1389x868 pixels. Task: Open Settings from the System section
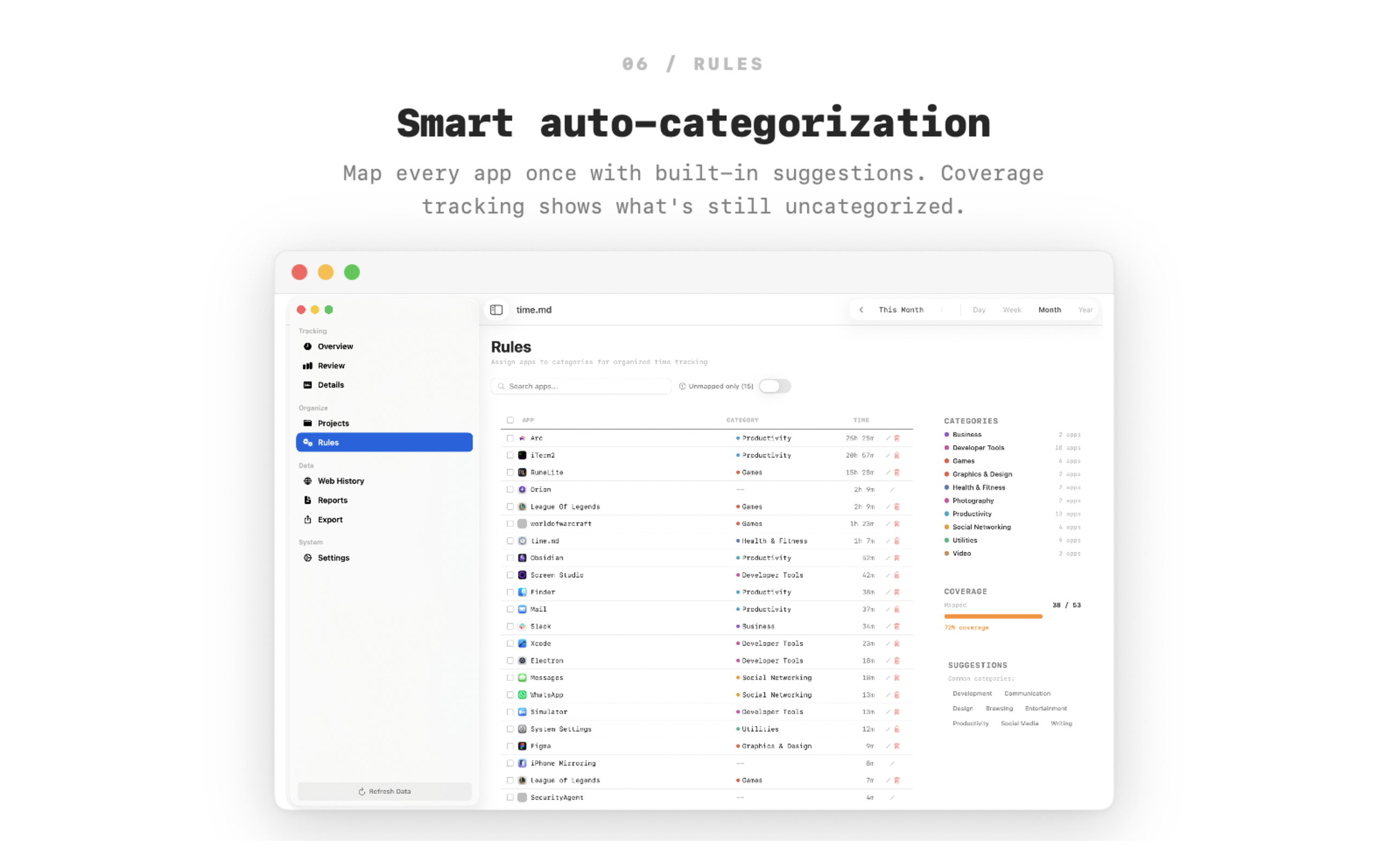334,558
